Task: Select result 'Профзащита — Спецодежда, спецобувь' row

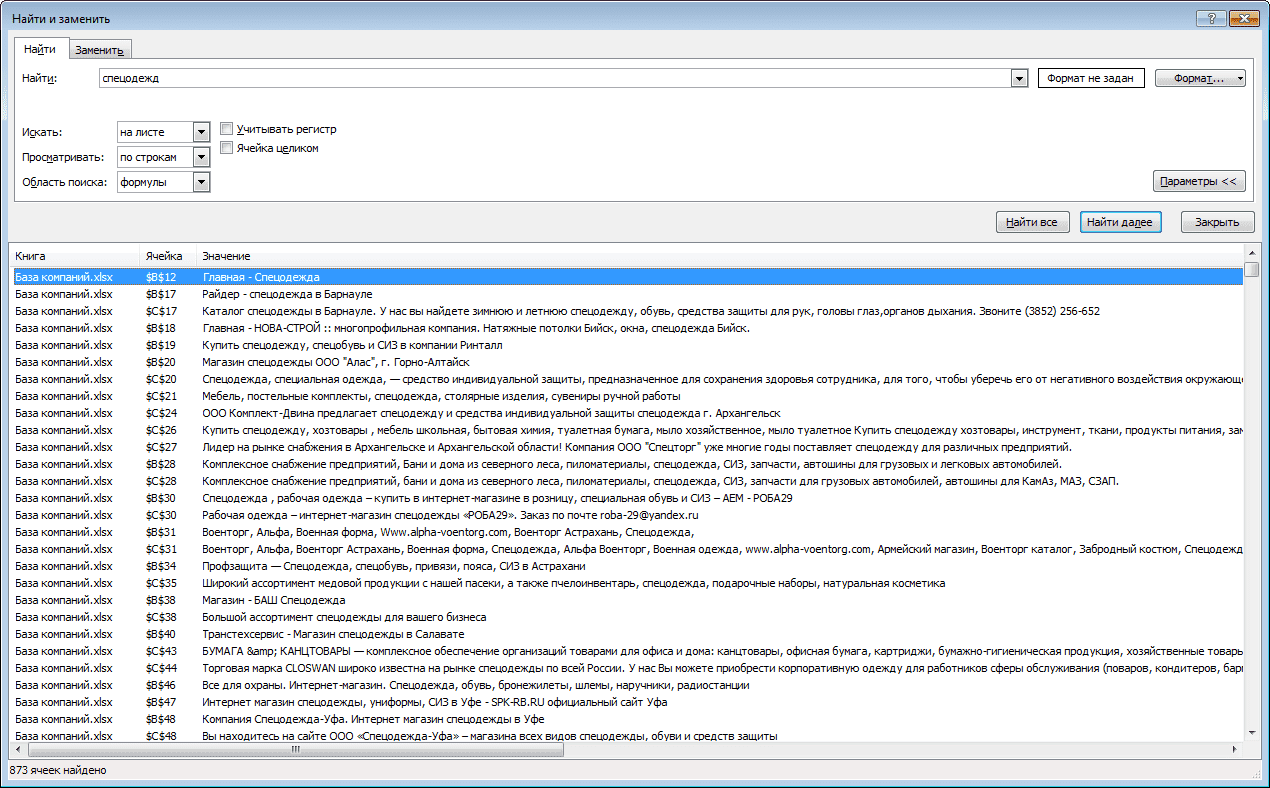Action: (x=627, y=566)
